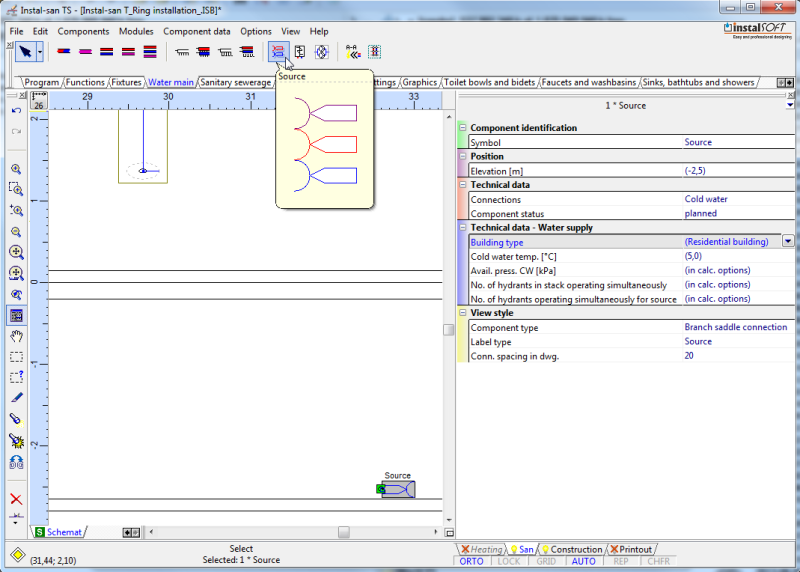
Task: Toggle GRID mode in status bar
Action: 546,561
